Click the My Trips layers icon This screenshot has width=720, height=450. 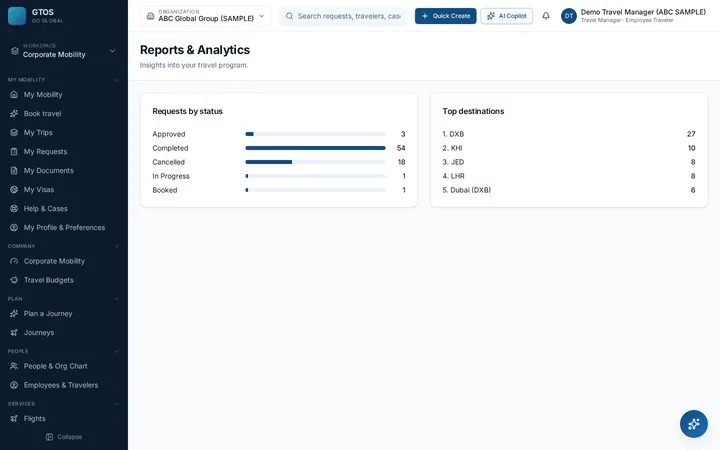14,132
